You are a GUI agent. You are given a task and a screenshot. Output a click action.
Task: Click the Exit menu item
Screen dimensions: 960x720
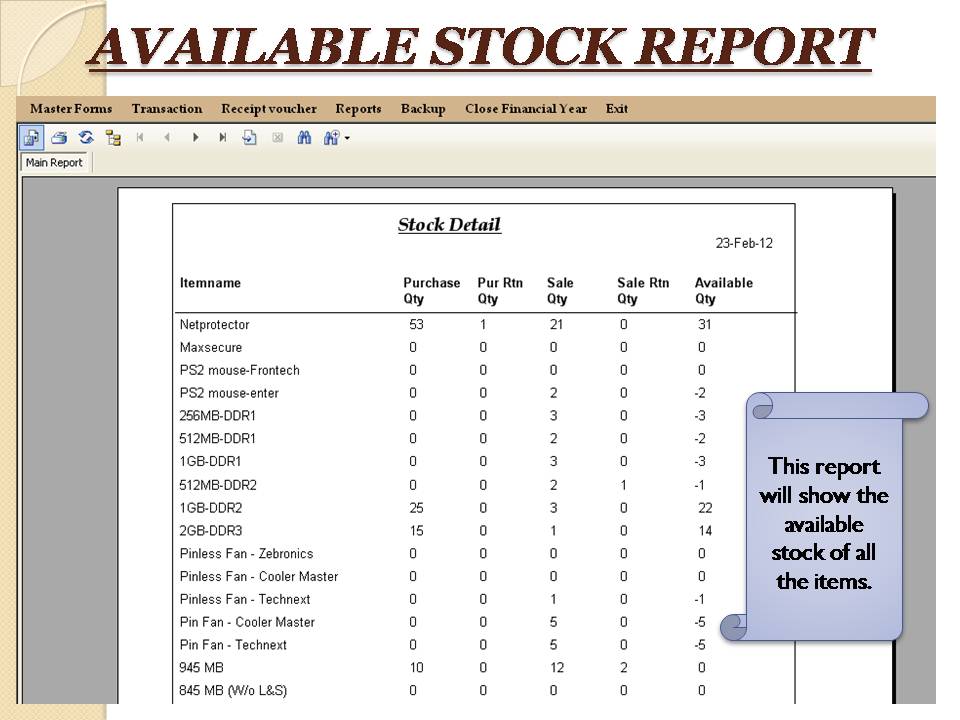(617, 109)
